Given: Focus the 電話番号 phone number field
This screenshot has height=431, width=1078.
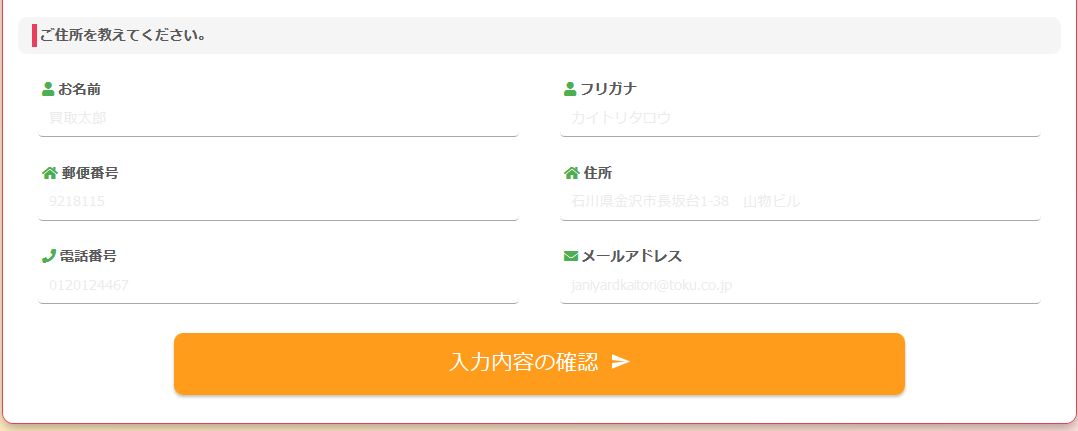Looking at the screenshot, I should point(278,286).
